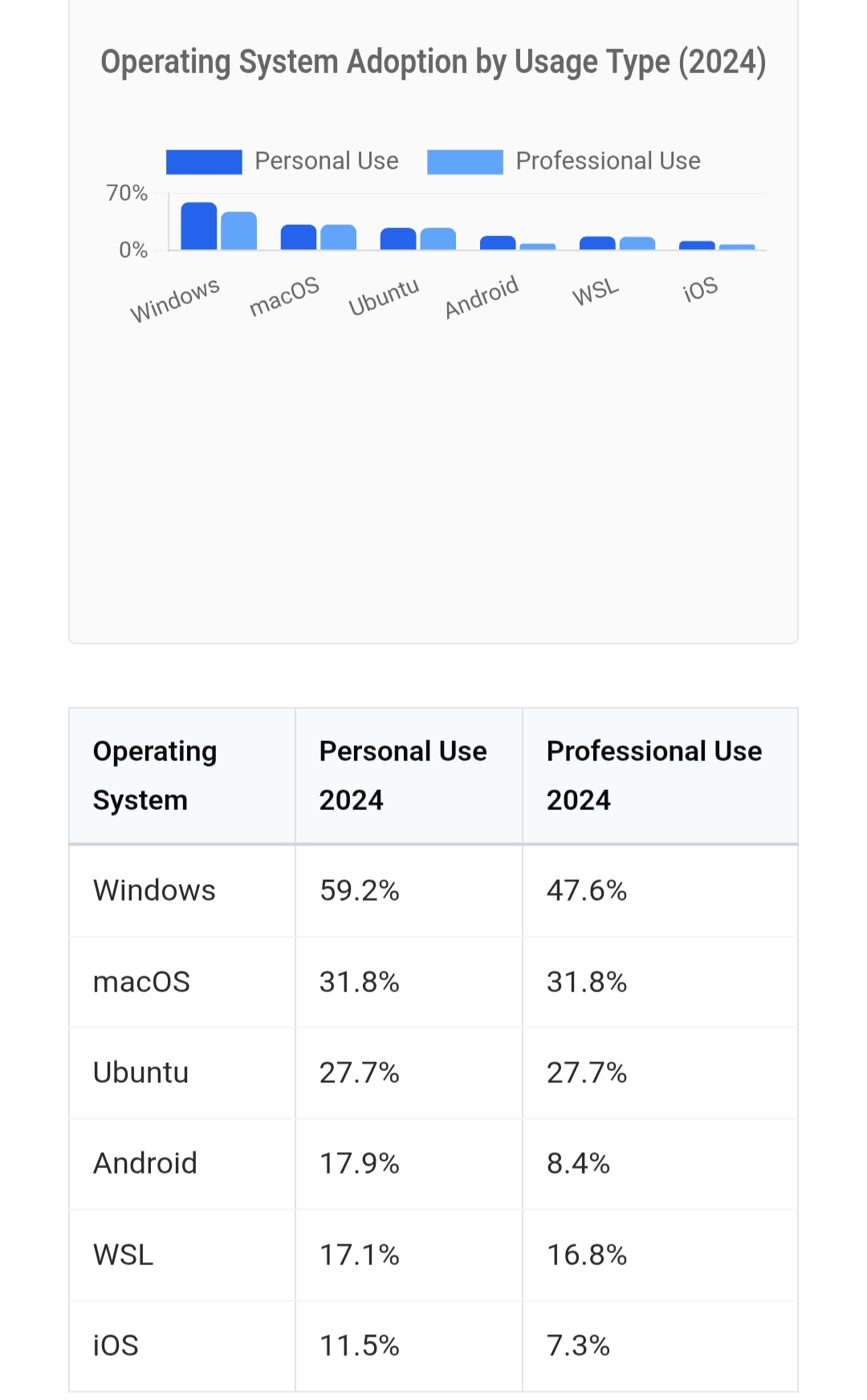The width and height of the screenshot is (867, 1400).
Task: Click the Android 8.4% professional cell
Action: pyautogui.click(x=578, y=1163)
